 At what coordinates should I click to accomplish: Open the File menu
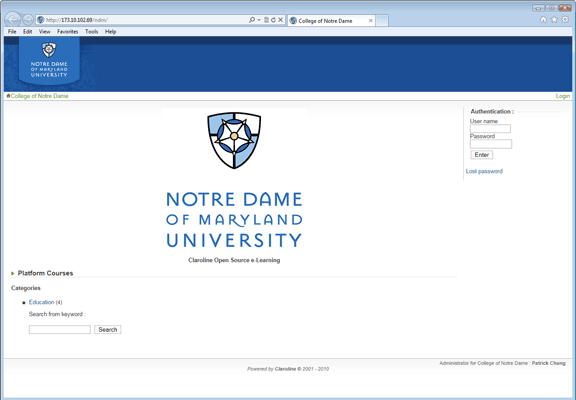tap(12, 32)
